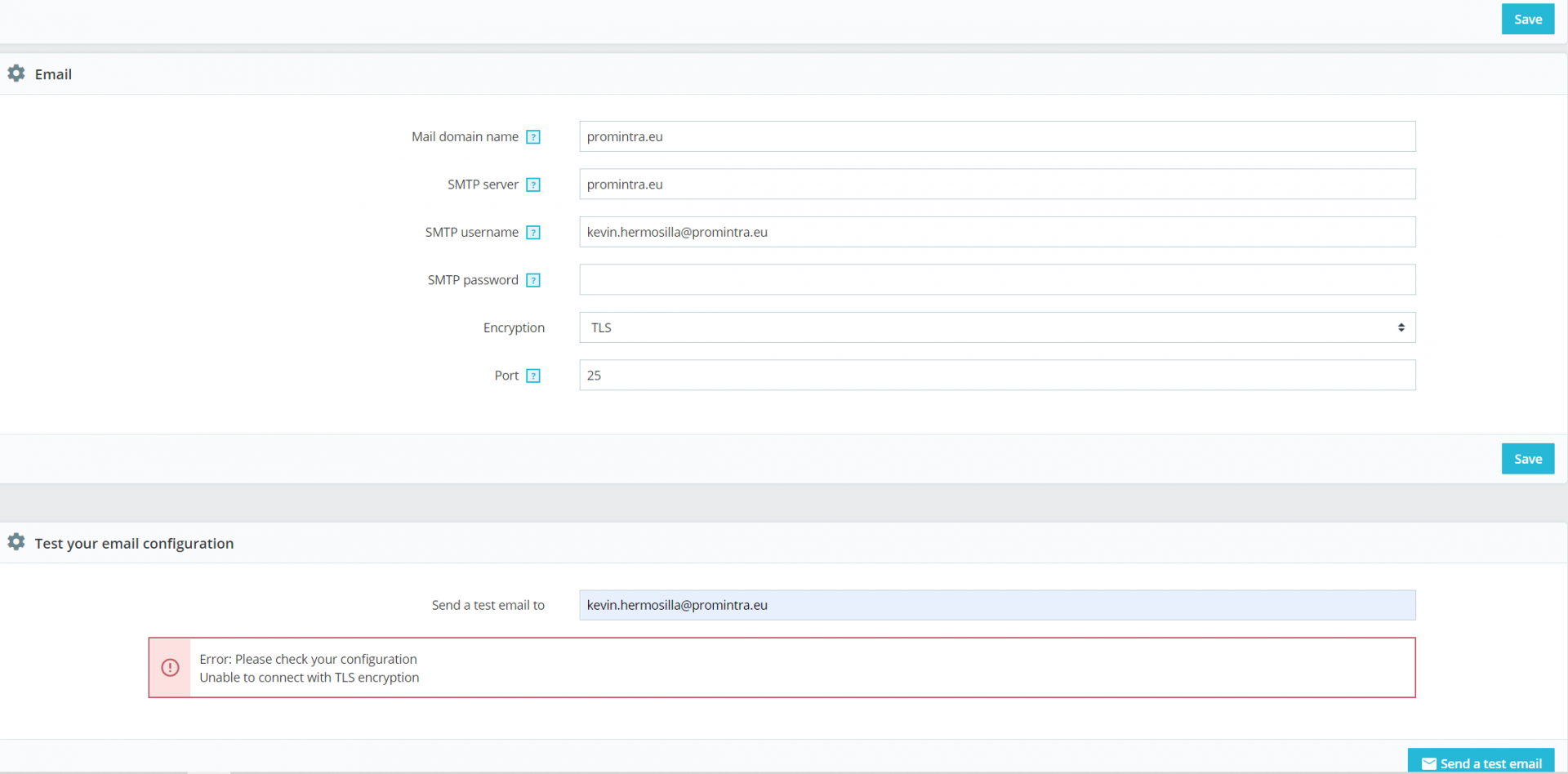The width and height of the screenshot is (1568, 774).
Task: Click the Encryption label
Action: click(514, 328)
